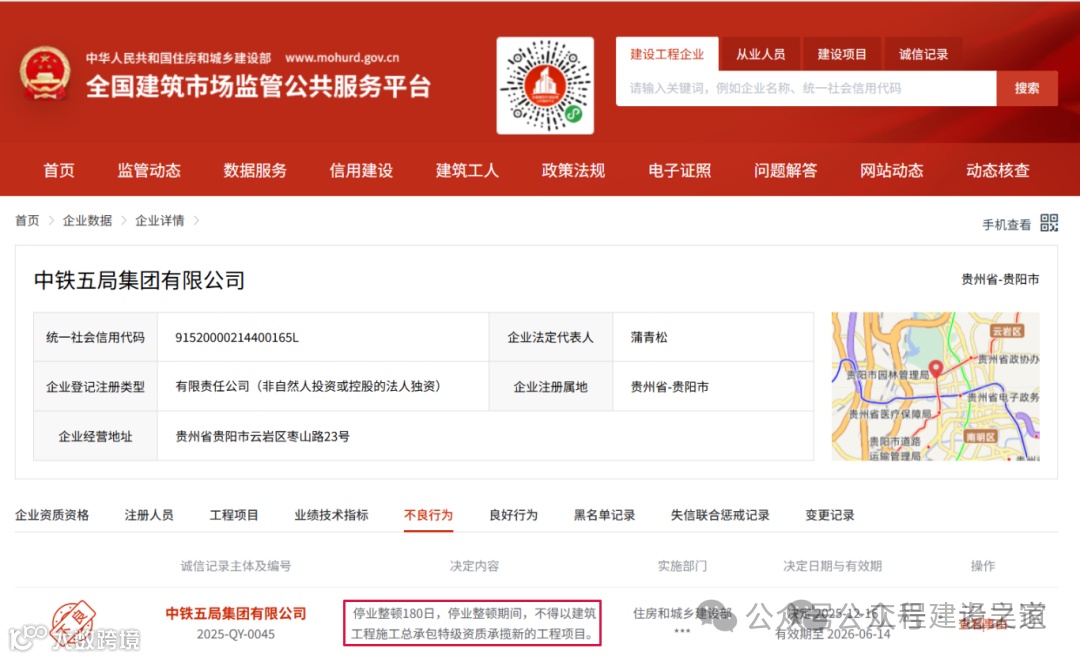
Task: Click the 统一社会信用代码 label cell
Action: 95,337
